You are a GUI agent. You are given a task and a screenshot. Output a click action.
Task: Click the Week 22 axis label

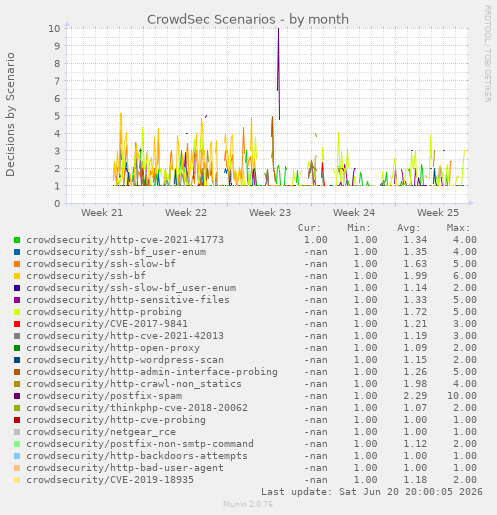[x=186, y=213]
